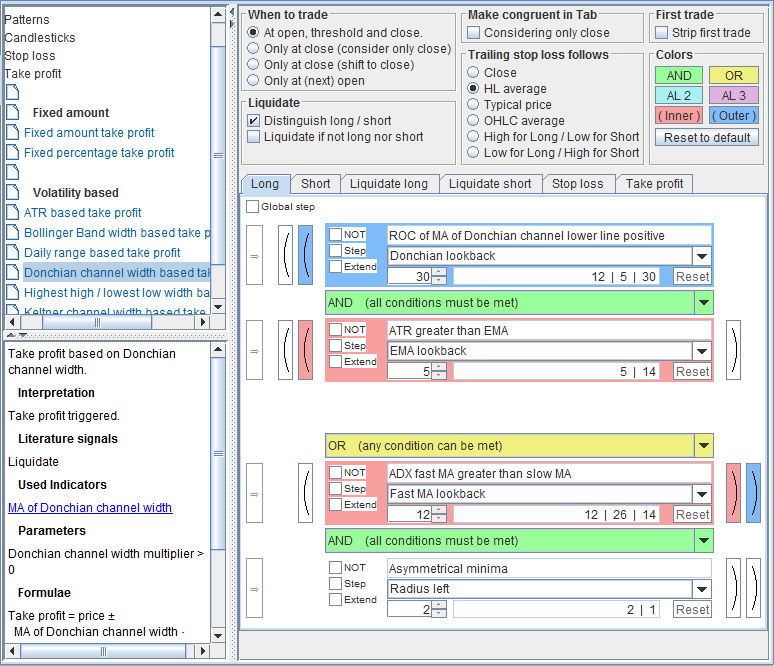Switch to the Liquidate short tab
774x666 pixels.
[489, 184]
